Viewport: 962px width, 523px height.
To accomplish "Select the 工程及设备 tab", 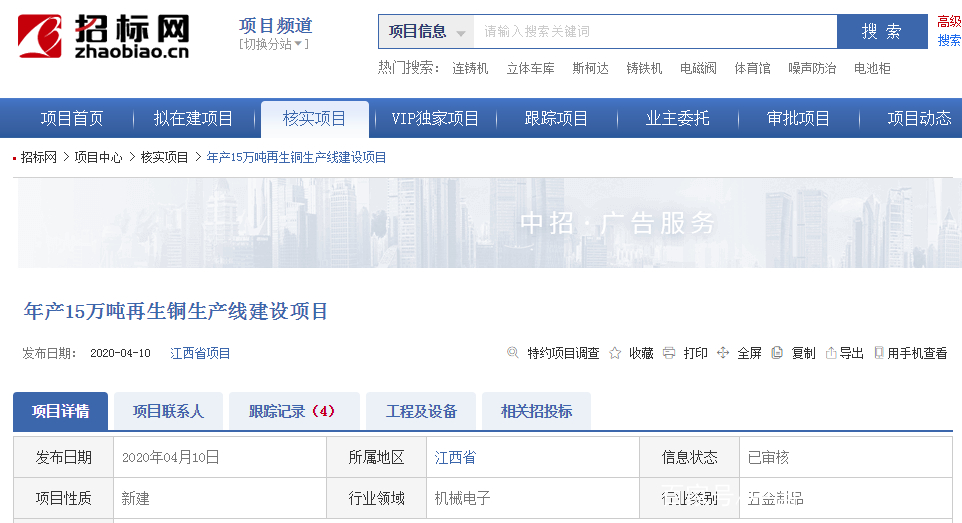I will 421,411.
